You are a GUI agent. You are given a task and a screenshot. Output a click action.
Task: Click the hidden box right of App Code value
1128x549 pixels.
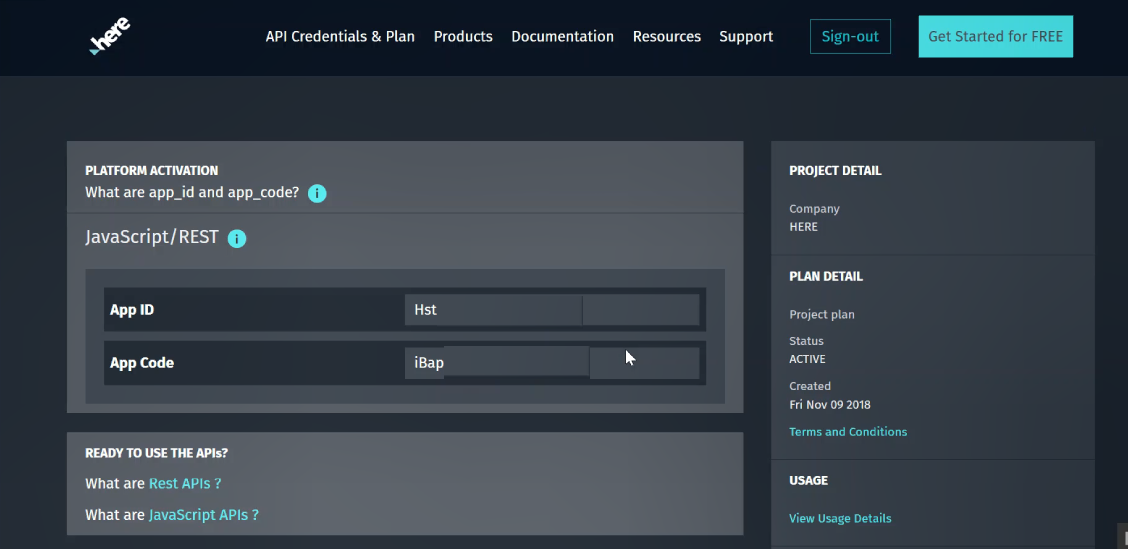[645, 363]
